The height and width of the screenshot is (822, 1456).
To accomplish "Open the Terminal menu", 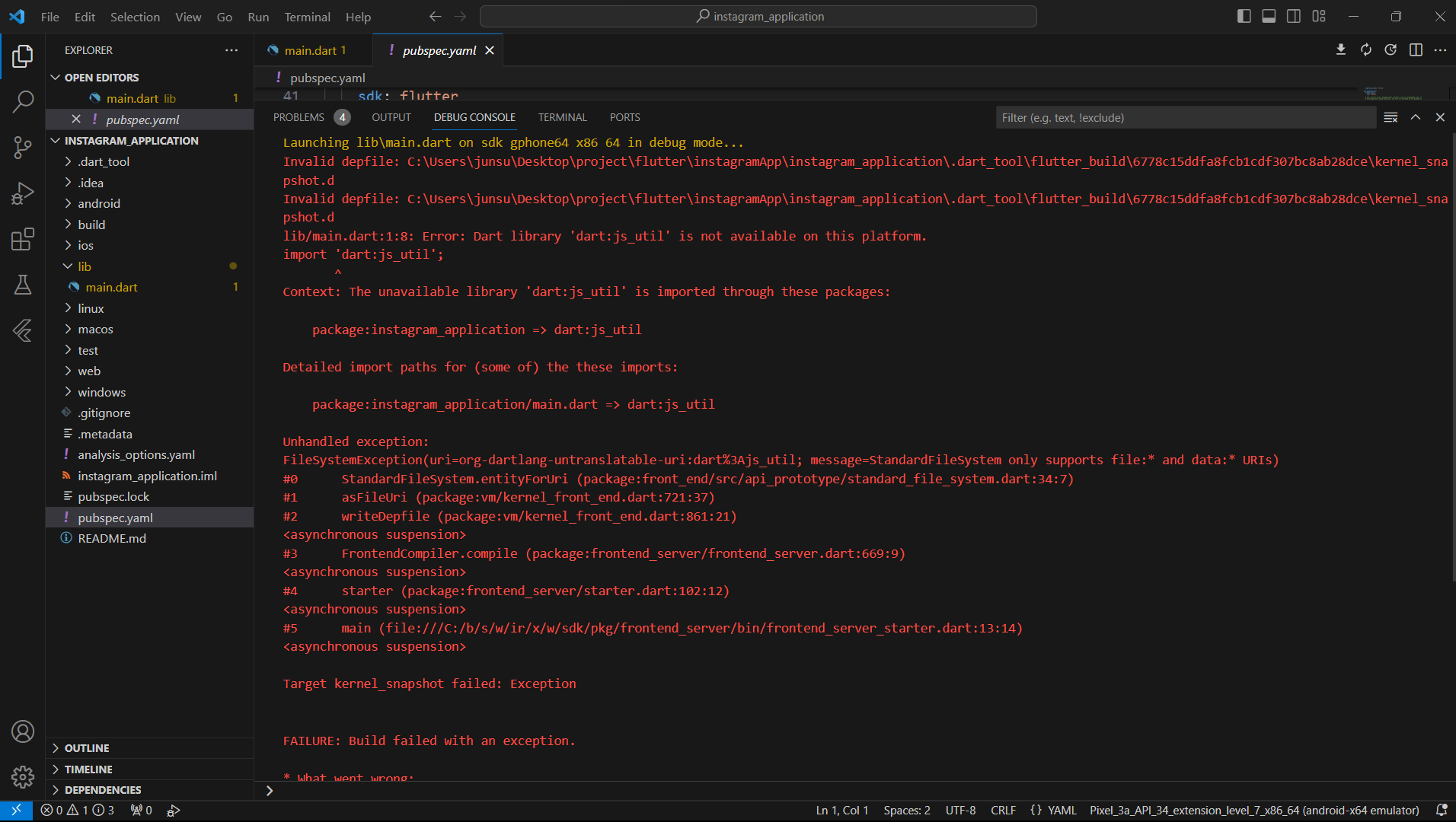I will (x=307, y=17).
